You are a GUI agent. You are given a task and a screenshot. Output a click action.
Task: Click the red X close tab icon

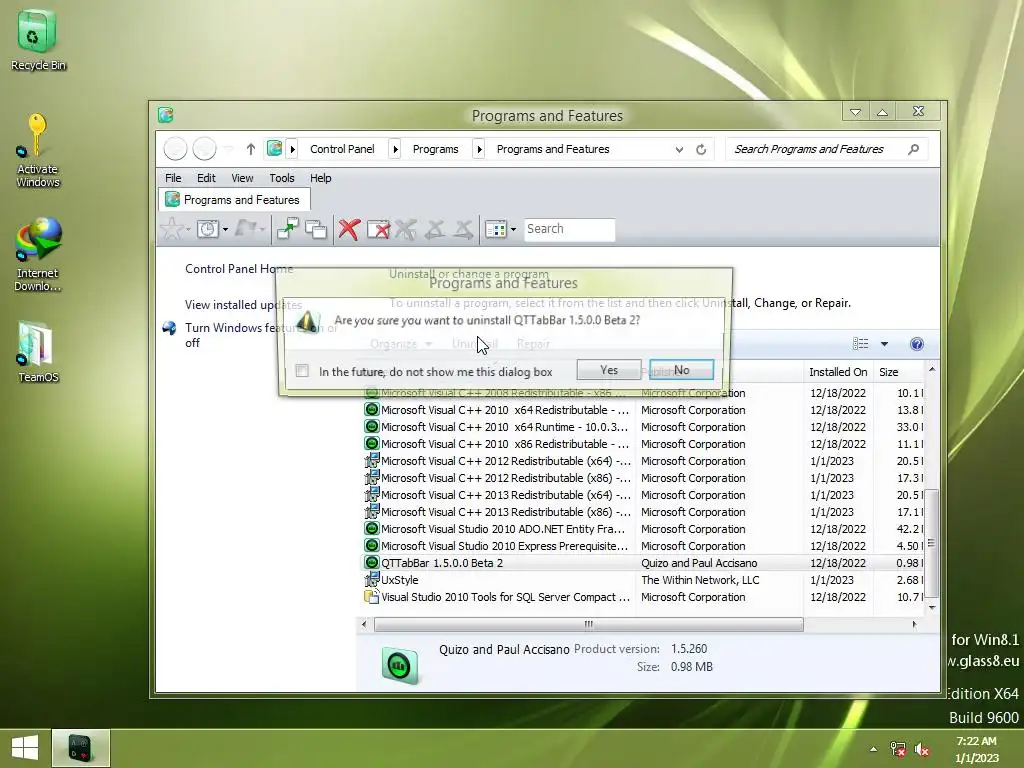pyautogui.click(x=349, y=229)
